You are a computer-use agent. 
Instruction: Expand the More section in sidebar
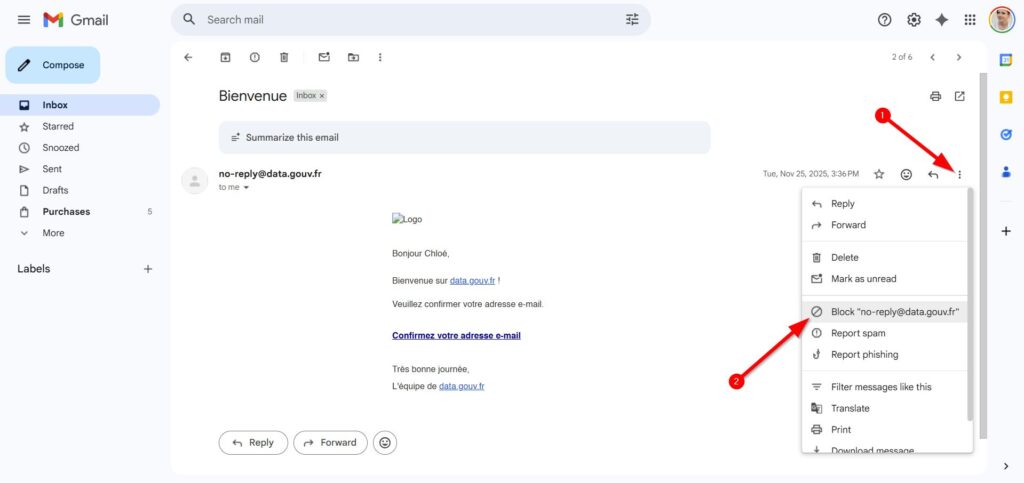pos(53,233)
